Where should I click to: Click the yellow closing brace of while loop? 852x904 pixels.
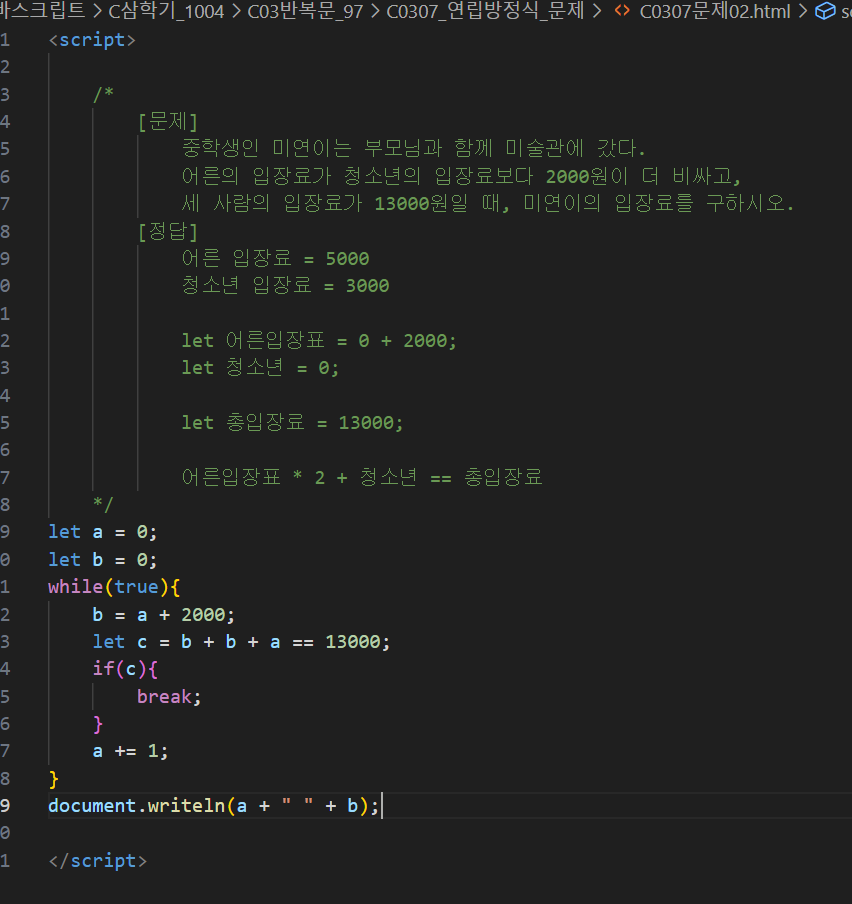click(x=54, y=779)
